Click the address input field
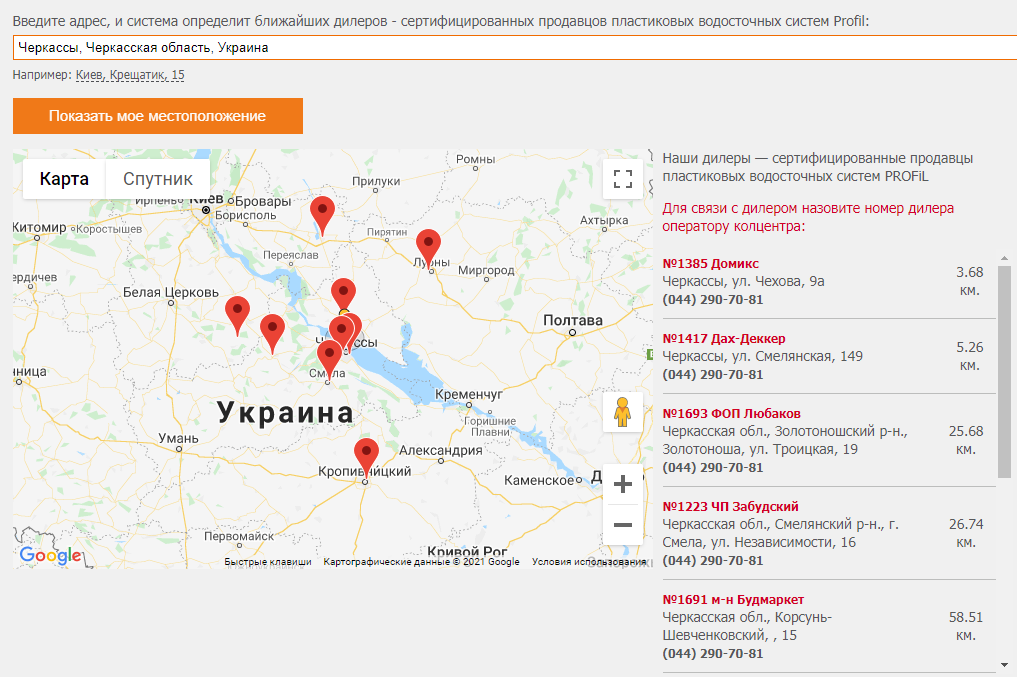 (x=514, y=47)
